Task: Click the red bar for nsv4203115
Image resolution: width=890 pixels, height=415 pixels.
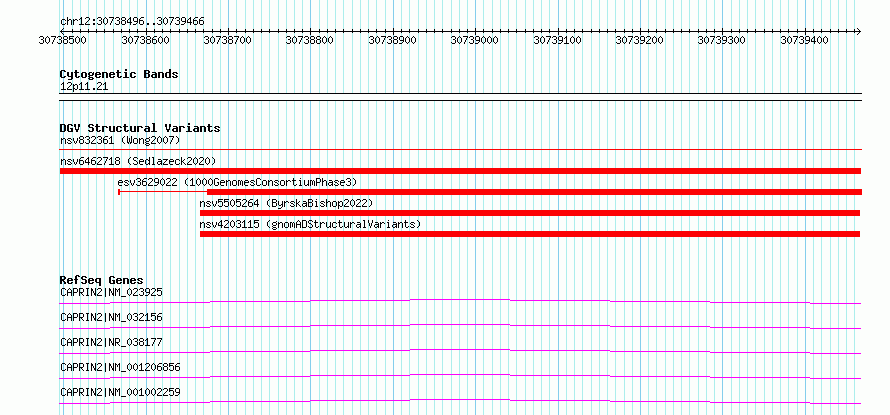Action: click(x=530, y=234)
